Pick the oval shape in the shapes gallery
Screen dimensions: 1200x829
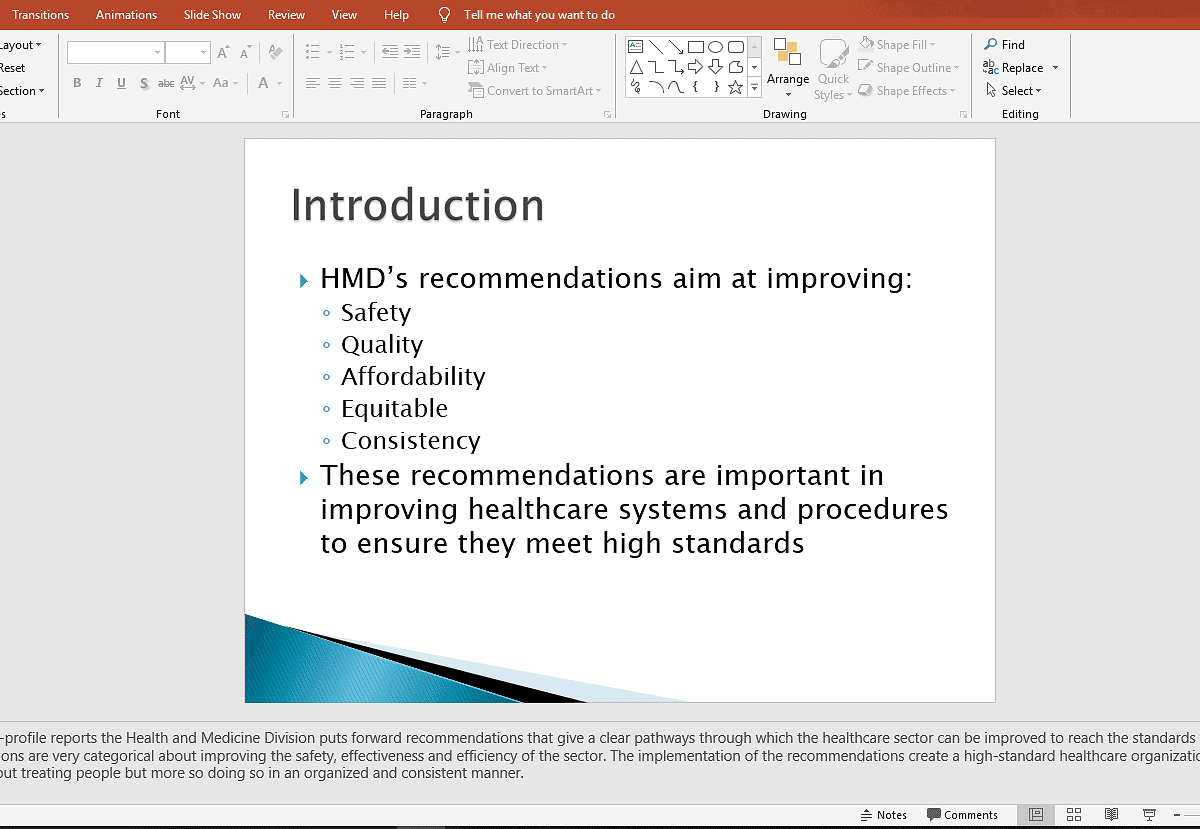[x=716, y=46]
